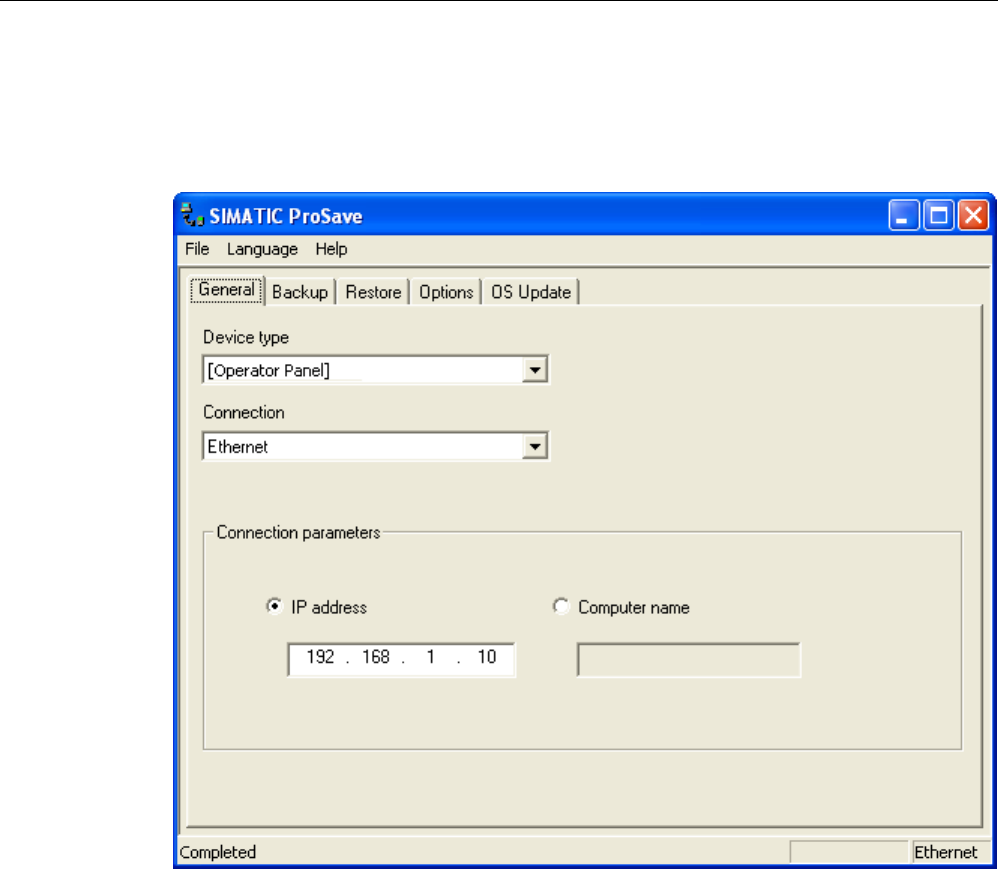Open the File menu

pyautogui.click(x=197, y=249)
